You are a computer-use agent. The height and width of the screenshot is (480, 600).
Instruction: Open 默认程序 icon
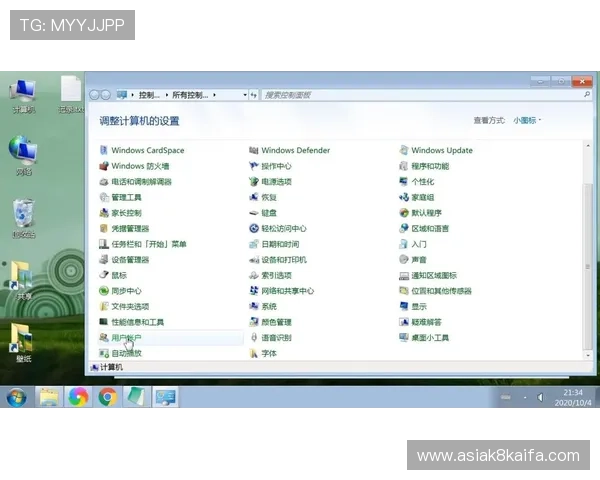(404, 213)
